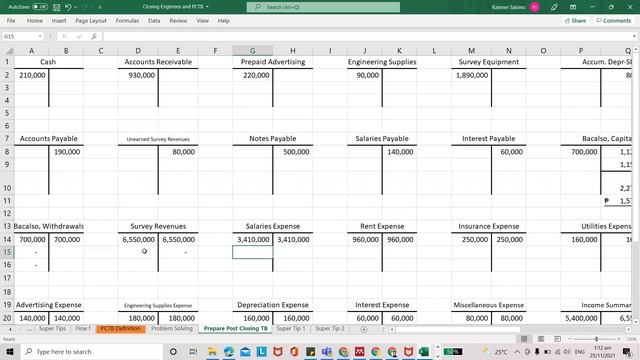Click the Comments button

tap(614, 20)
